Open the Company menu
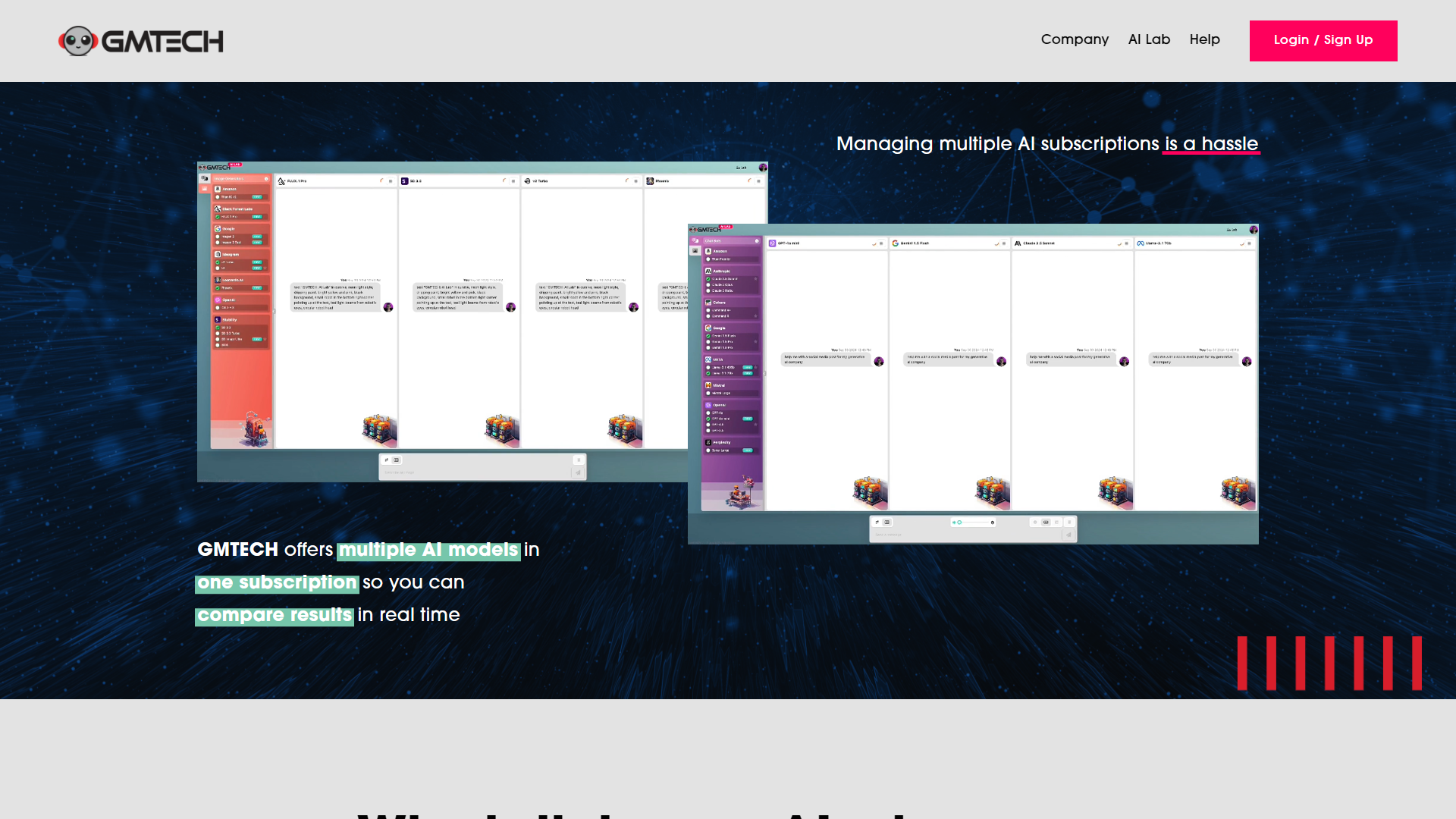Viewport: 1456px width, 819px height. (x=1075, y=39)
